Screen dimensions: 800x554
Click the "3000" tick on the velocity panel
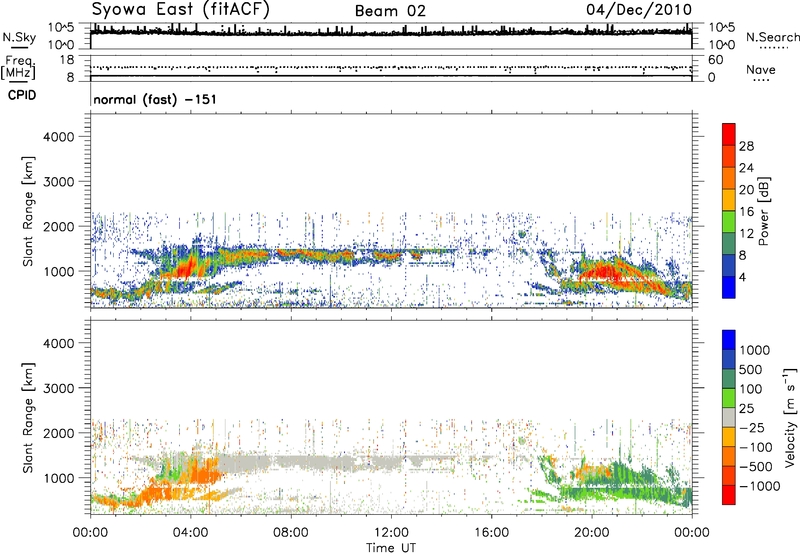click(58, 388)
